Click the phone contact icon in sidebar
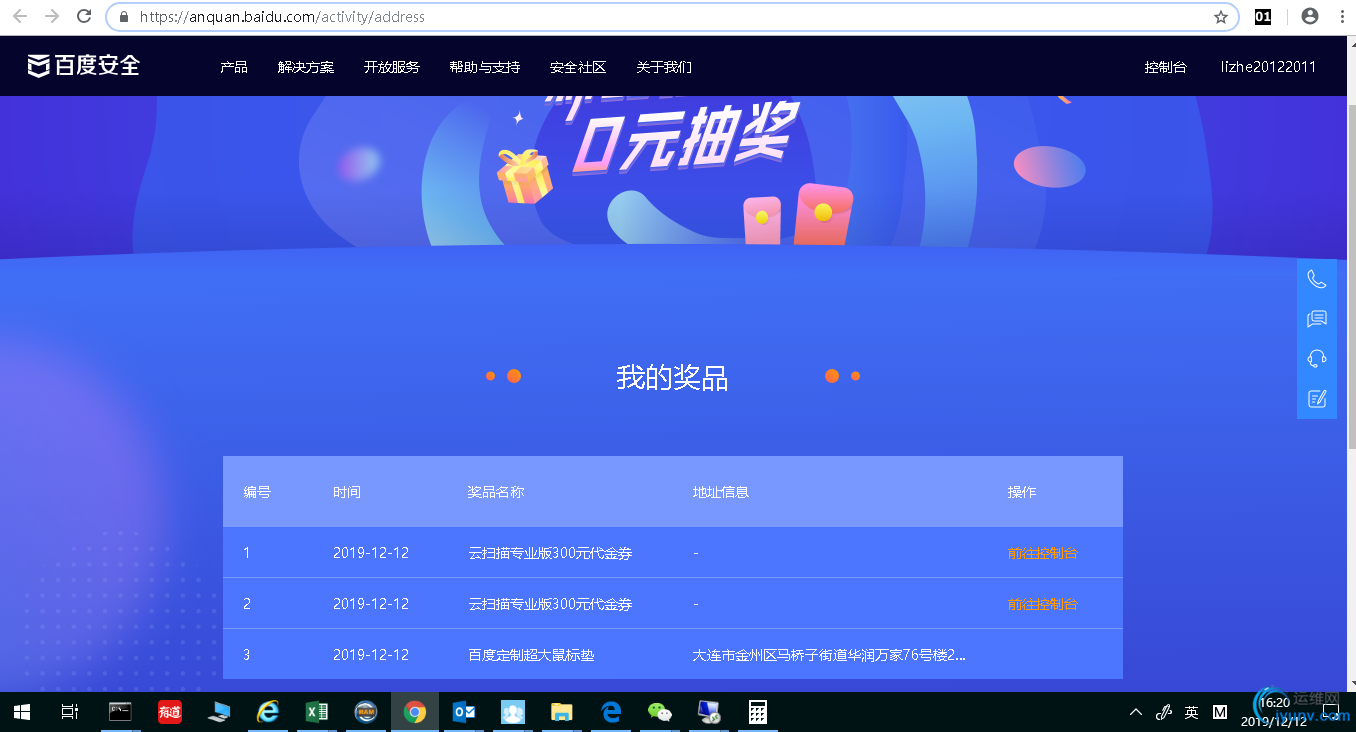The width and height of the screenshot is (1356, 732). 1317,279
